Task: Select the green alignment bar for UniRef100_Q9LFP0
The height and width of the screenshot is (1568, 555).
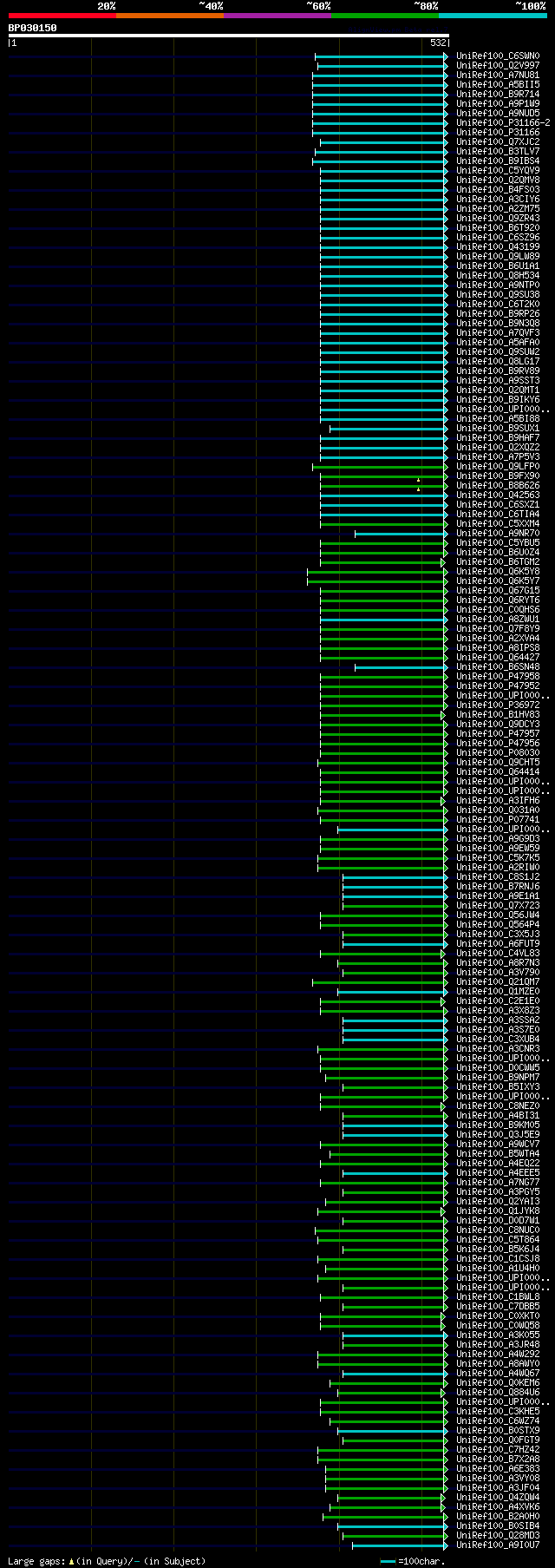Action: tap(380, 467)
